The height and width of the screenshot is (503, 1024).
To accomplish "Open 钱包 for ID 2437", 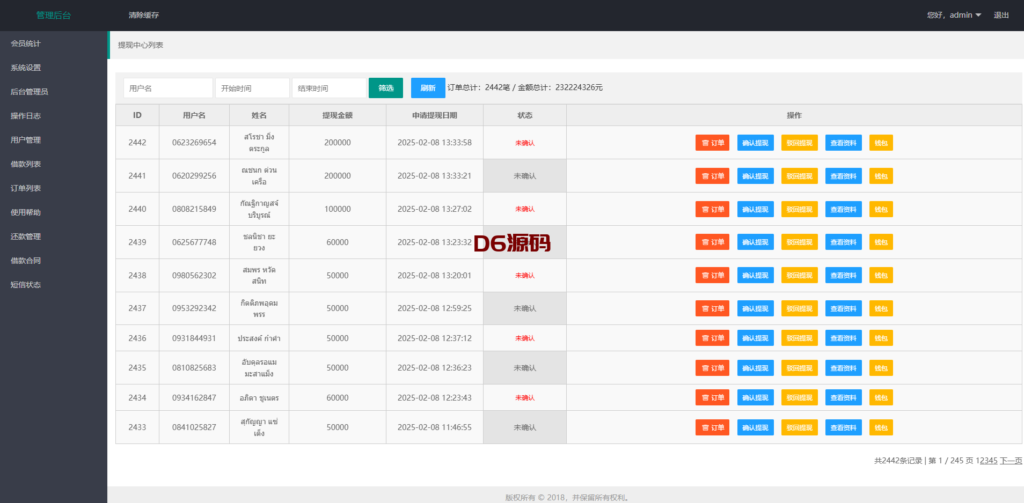I will 880,308.
